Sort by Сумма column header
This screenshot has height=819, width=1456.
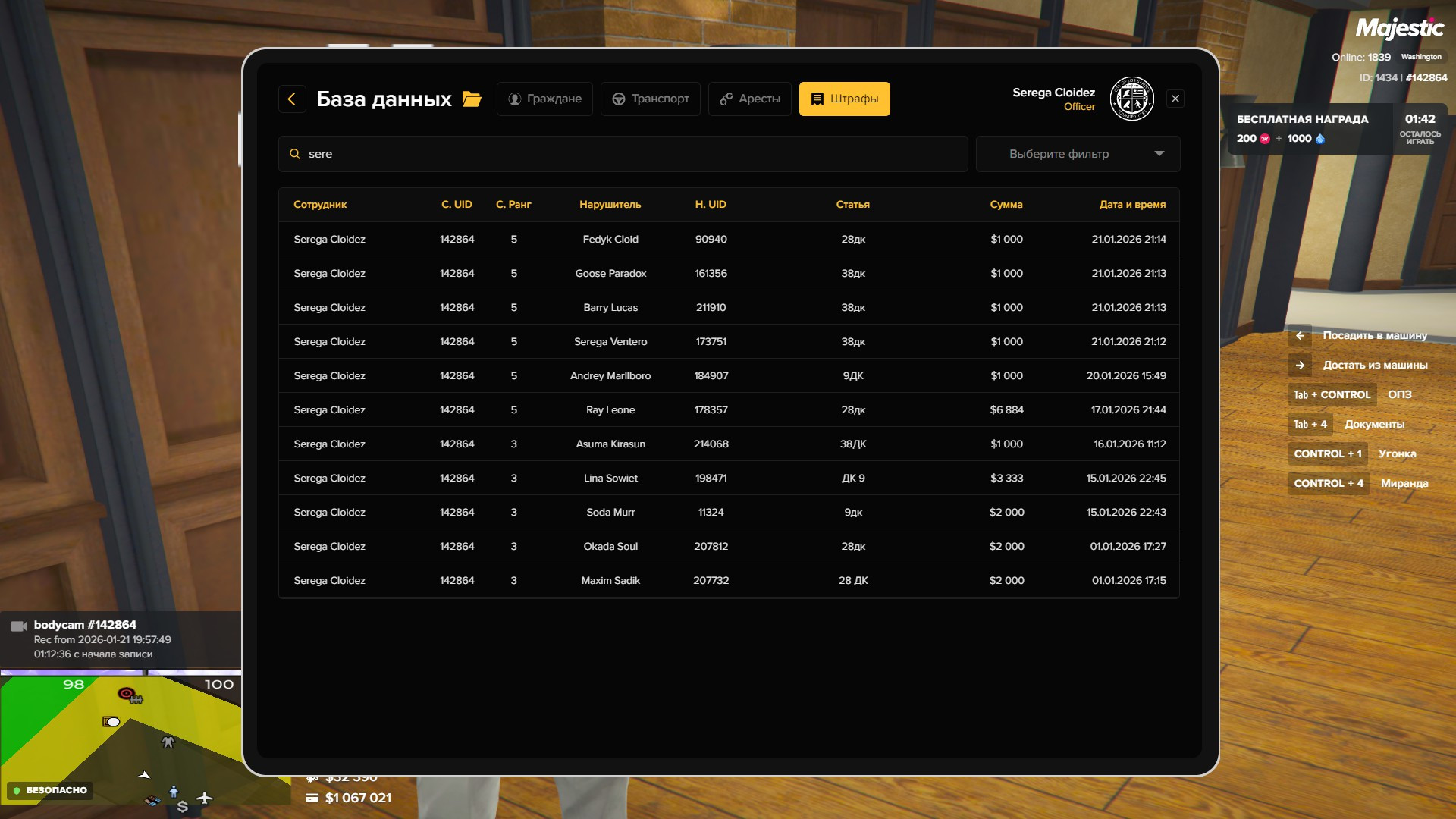pos(1006,205)
